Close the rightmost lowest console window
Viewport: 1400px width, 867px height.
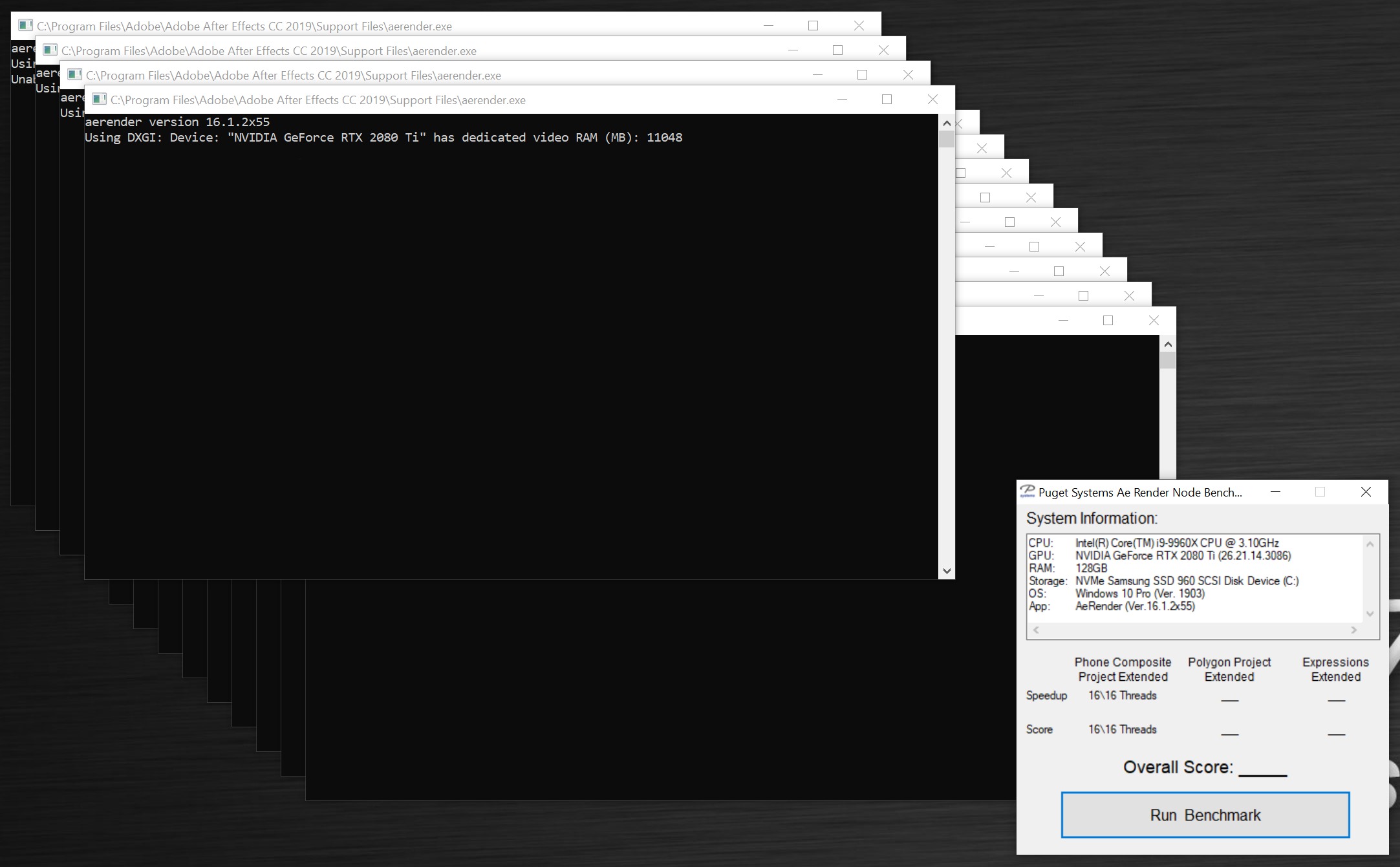(1154, 321)
